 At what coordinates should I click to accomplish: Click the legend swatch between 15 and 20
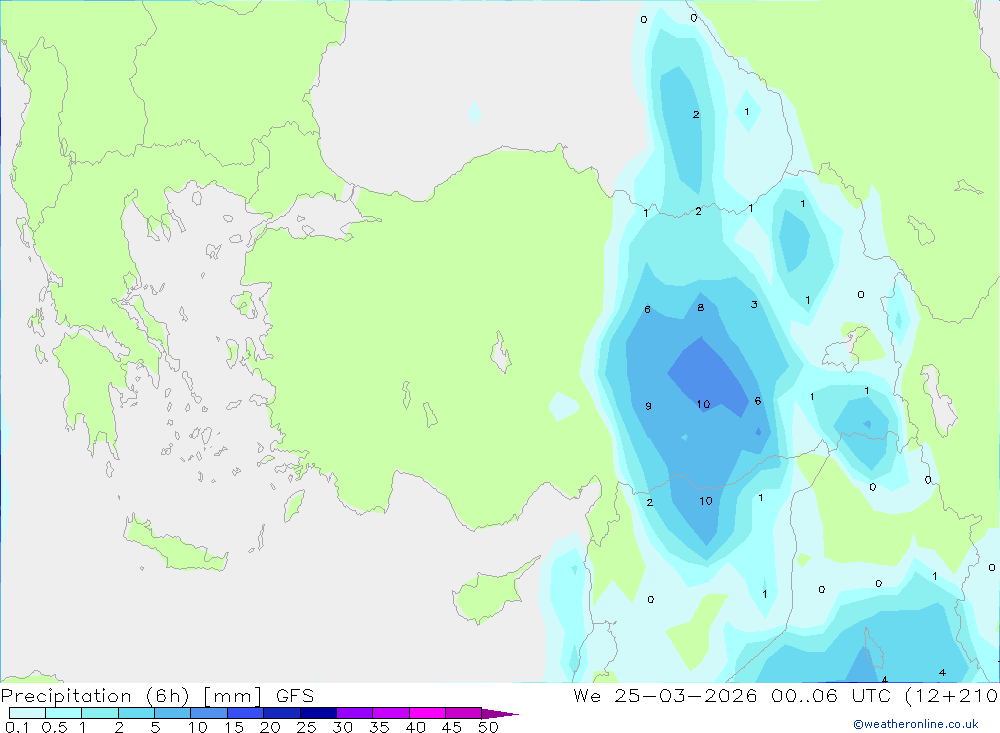point(246,713)
